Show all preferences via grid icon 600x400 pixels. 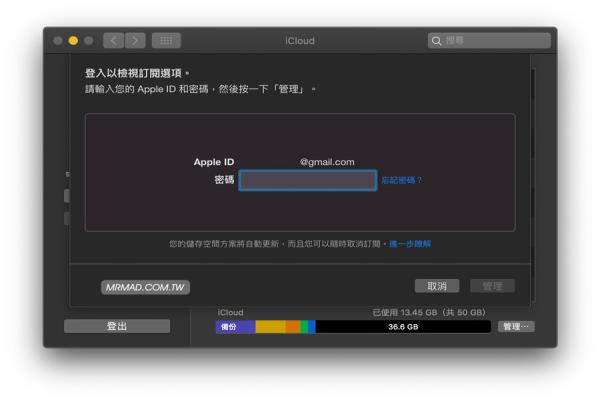[x=166, y=41]
